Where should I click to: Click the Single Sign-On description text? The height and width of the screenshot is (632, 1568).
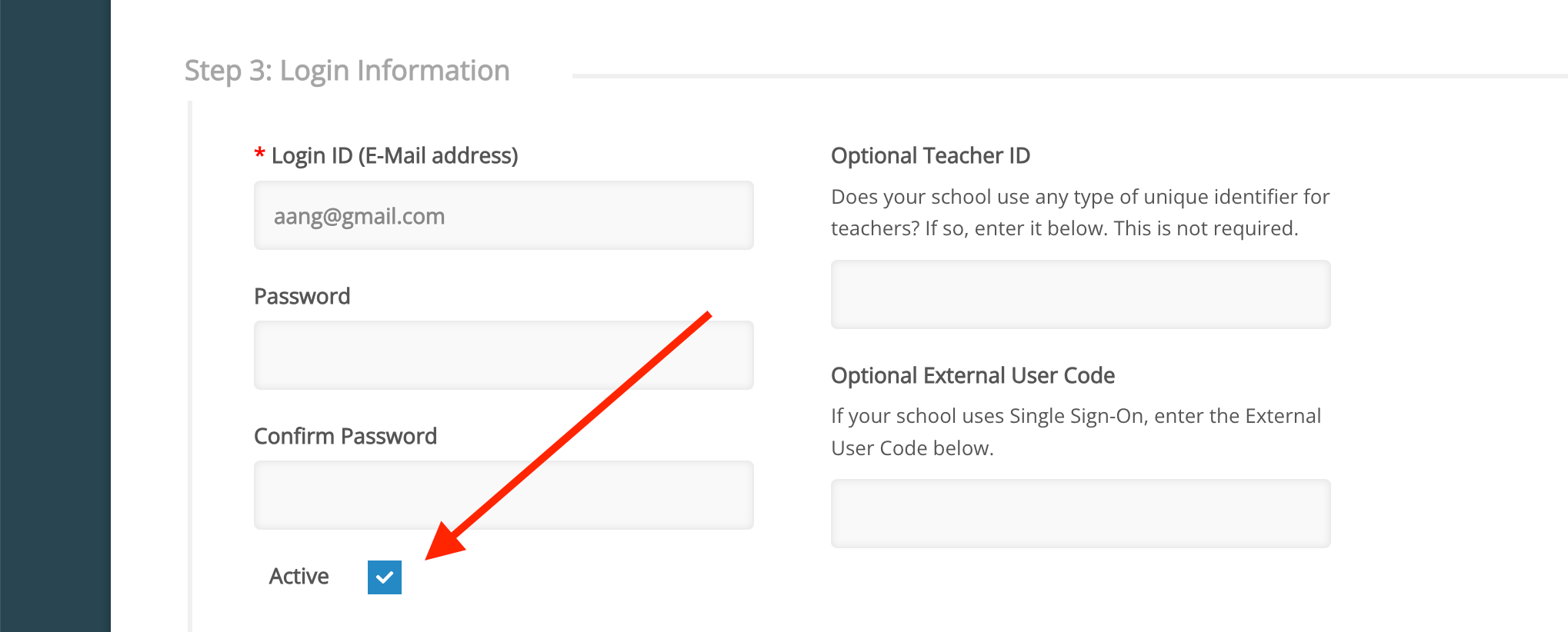tap(1076, 432)
